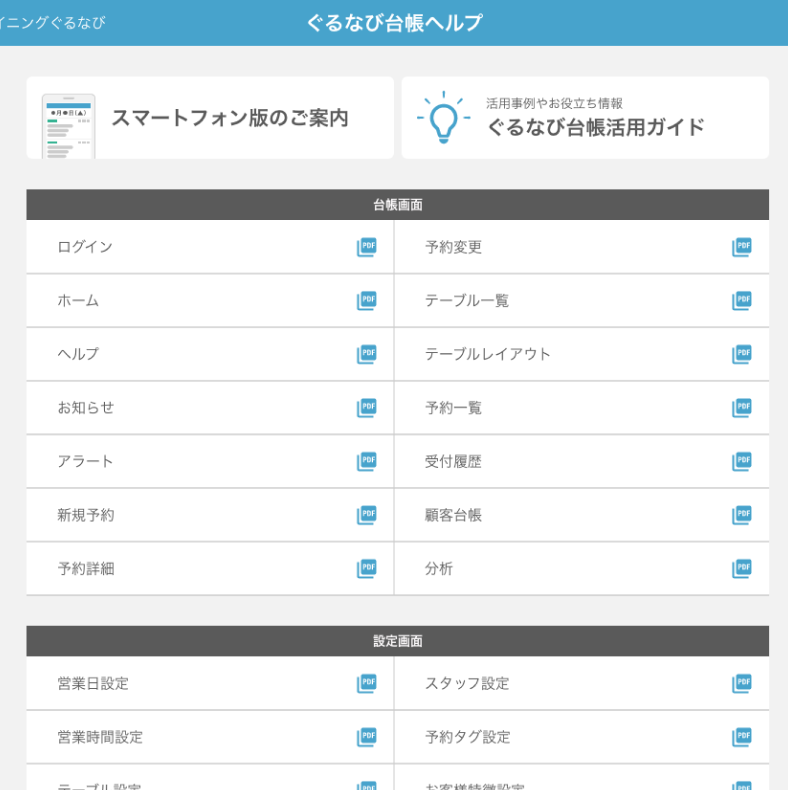Select the 営業時間設定 help entry
Viewport: 788px width, 790px height.
pos(100,738)
